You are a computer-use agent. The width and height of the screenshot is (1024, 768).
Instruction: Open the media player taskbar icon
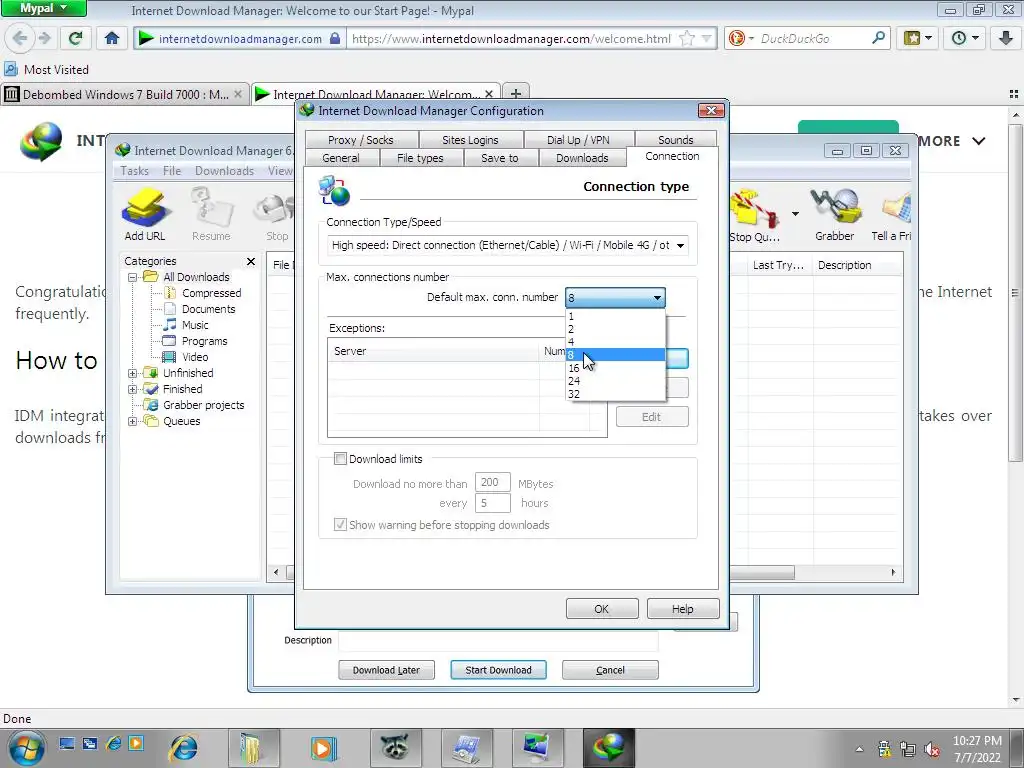coord(324,748)
